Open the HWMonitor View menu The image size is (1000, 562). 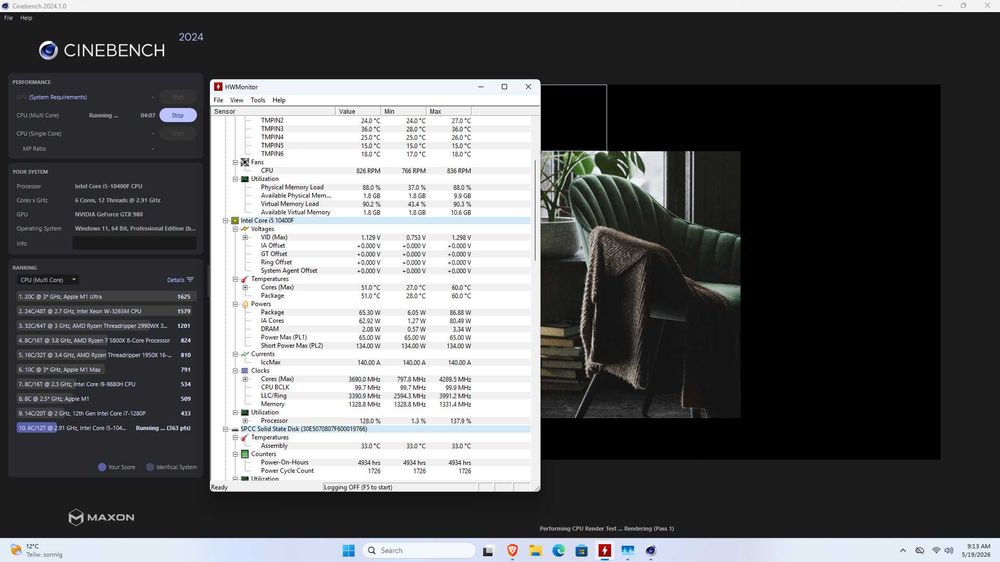tap(237, 100)
